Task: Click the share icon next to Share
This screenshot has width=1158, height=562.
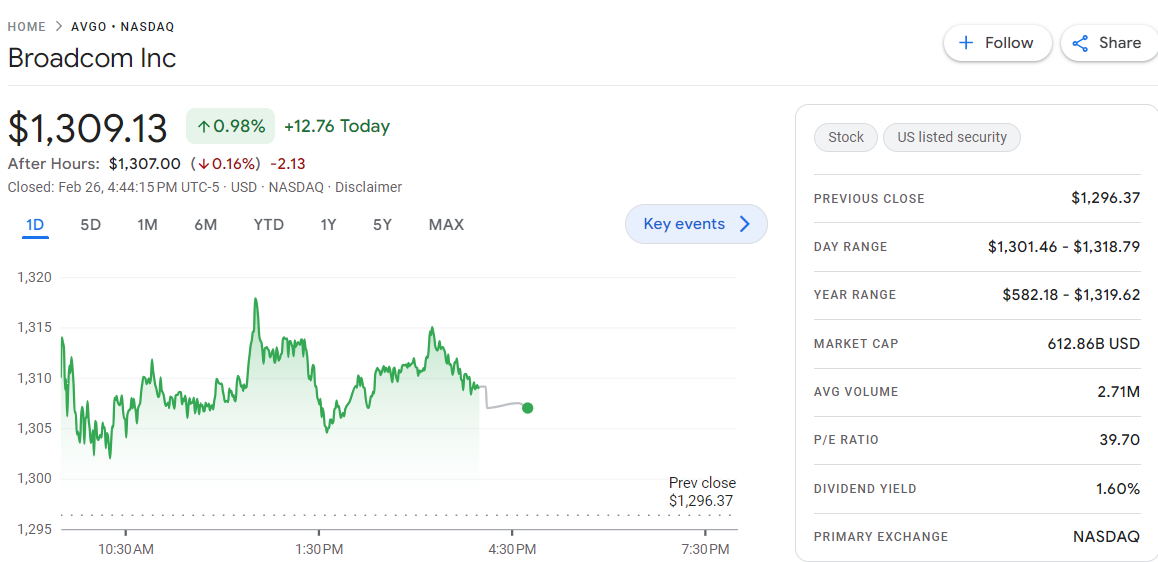Action: pyautogui.click(x=1080, y=44)
